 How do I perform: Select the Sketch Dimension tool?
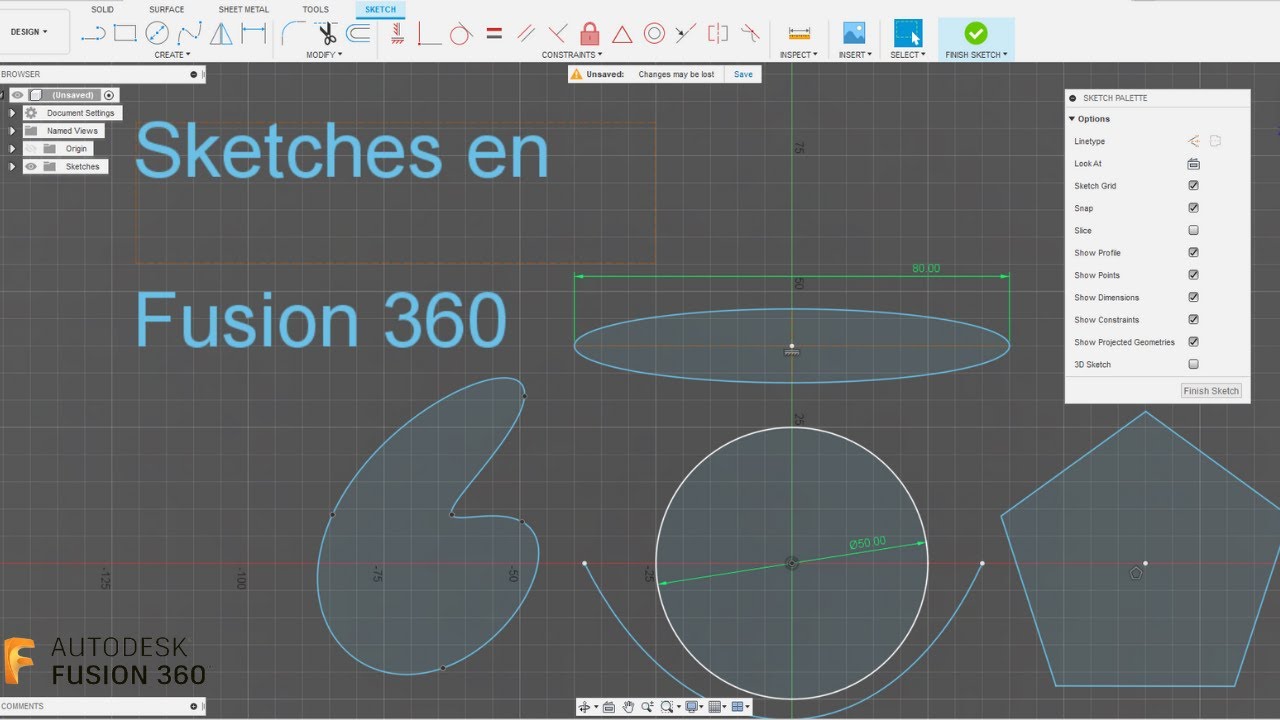click(x=254, y=33)
